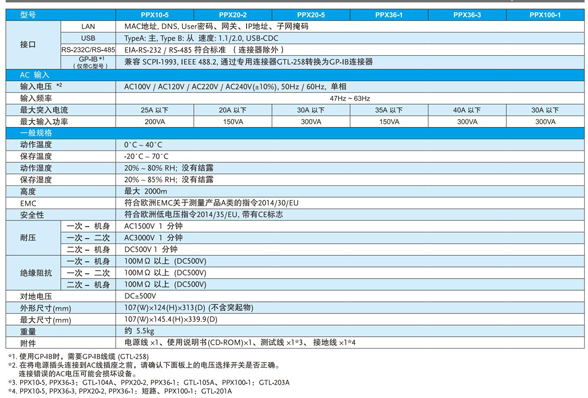Screen dimensions: 588x398
Task: Click the PPX10-5 column header
Action: 154,15
